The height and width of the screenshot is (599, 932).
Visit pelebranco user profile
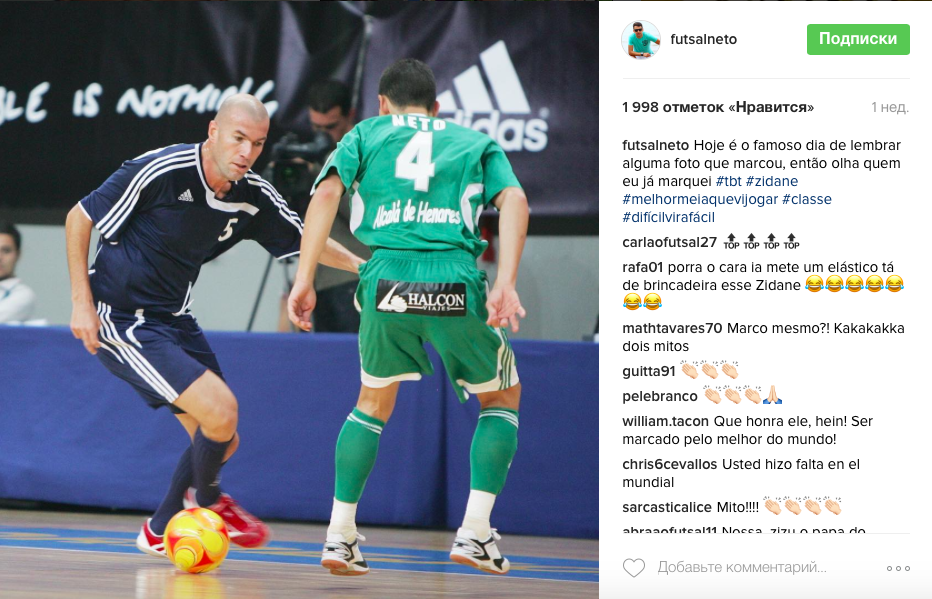pos(660,396)
